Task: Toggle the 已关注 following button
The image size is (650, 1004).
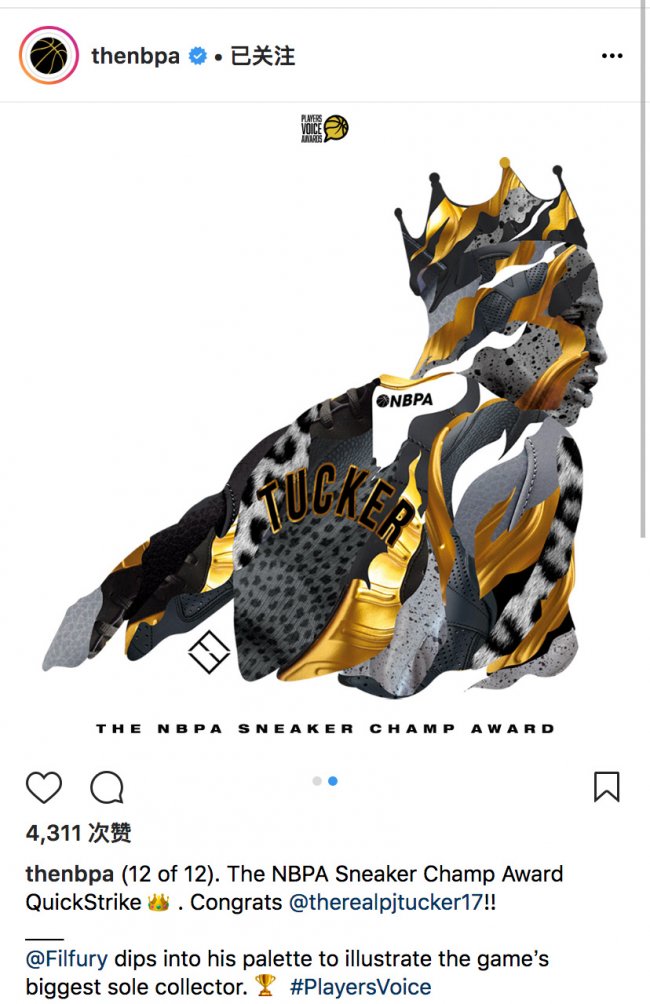Action: (x=263, y=56)
